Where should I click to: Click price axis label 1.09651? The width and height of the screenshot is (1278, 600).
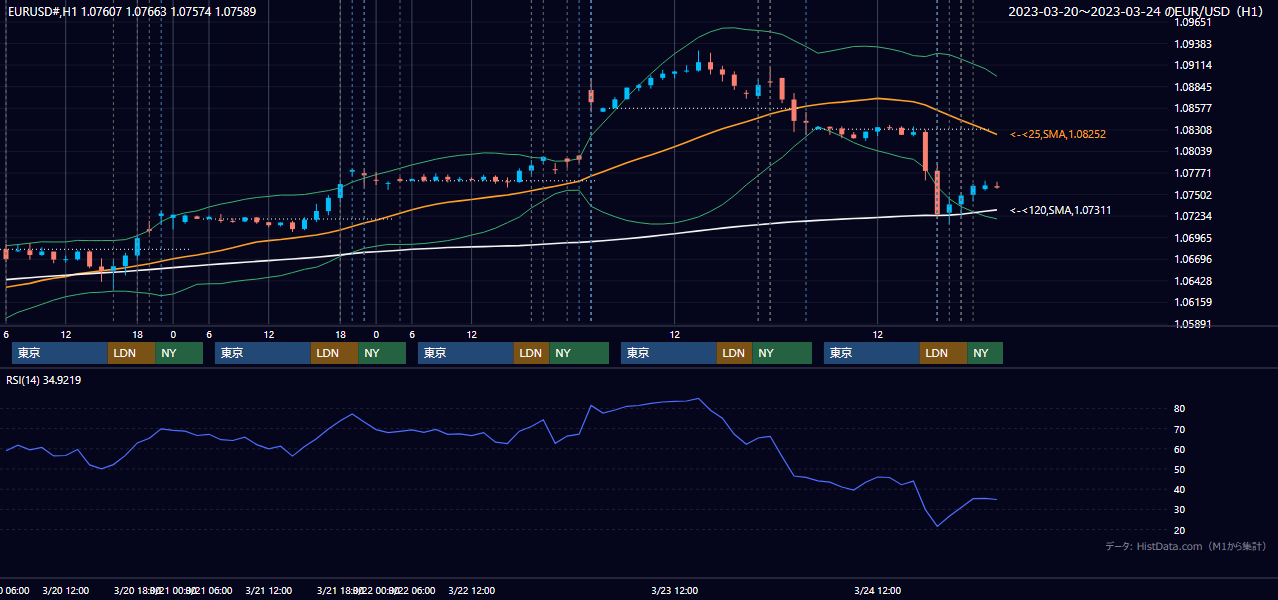click(1192, 22)
